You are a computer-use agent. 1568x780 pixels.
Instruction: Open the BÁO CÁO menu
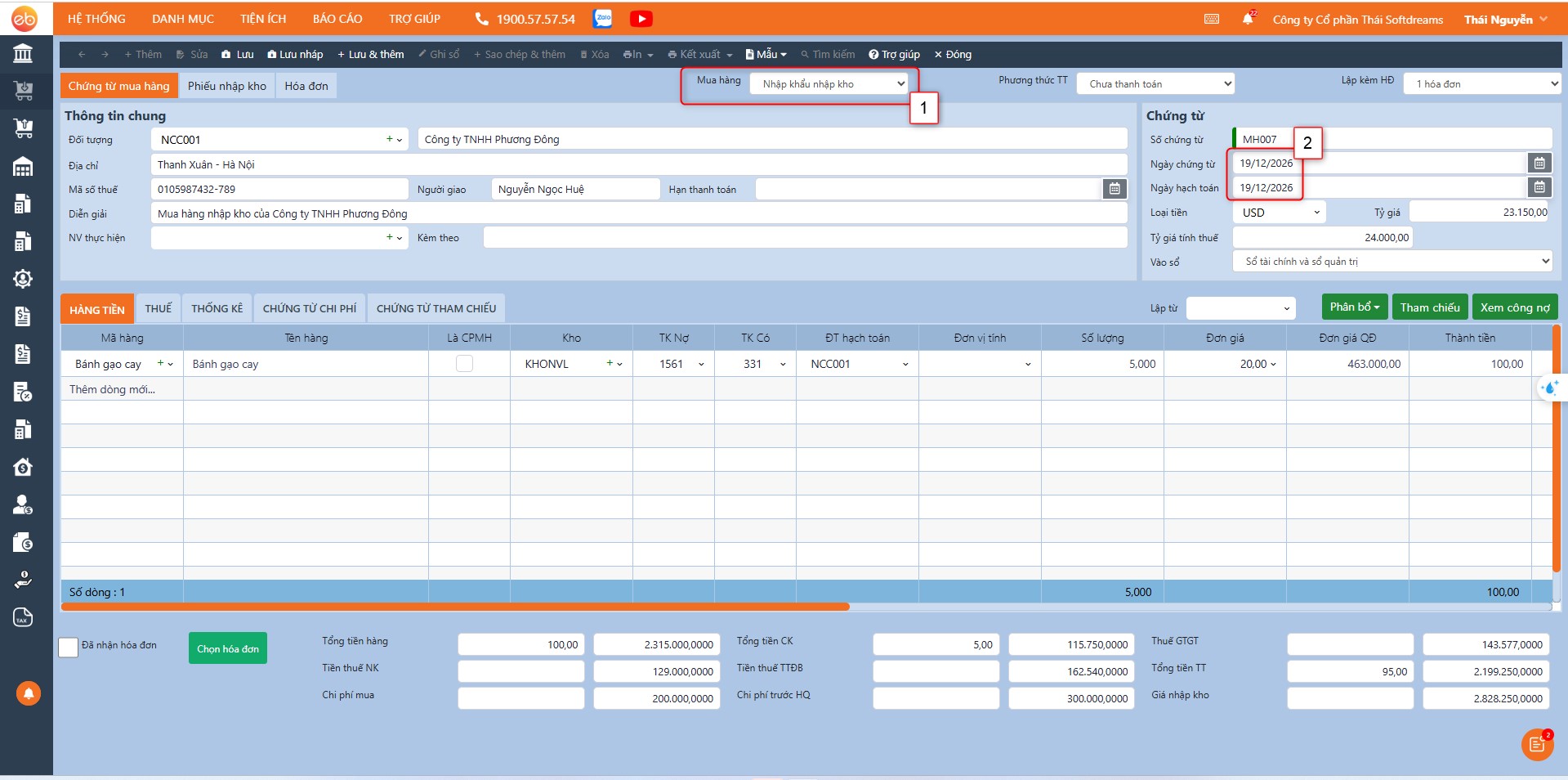tap(337, 19)
